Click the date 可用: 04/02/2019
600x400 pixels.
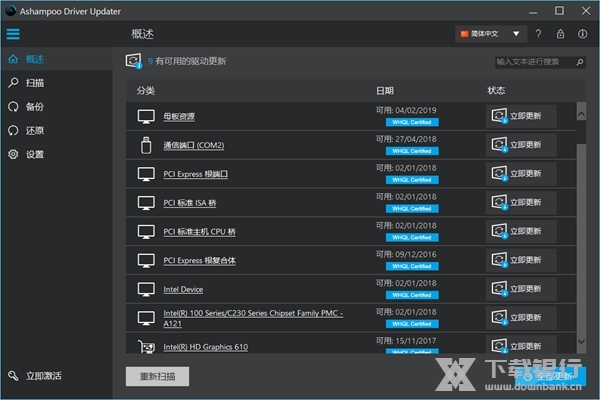[406, 110]
